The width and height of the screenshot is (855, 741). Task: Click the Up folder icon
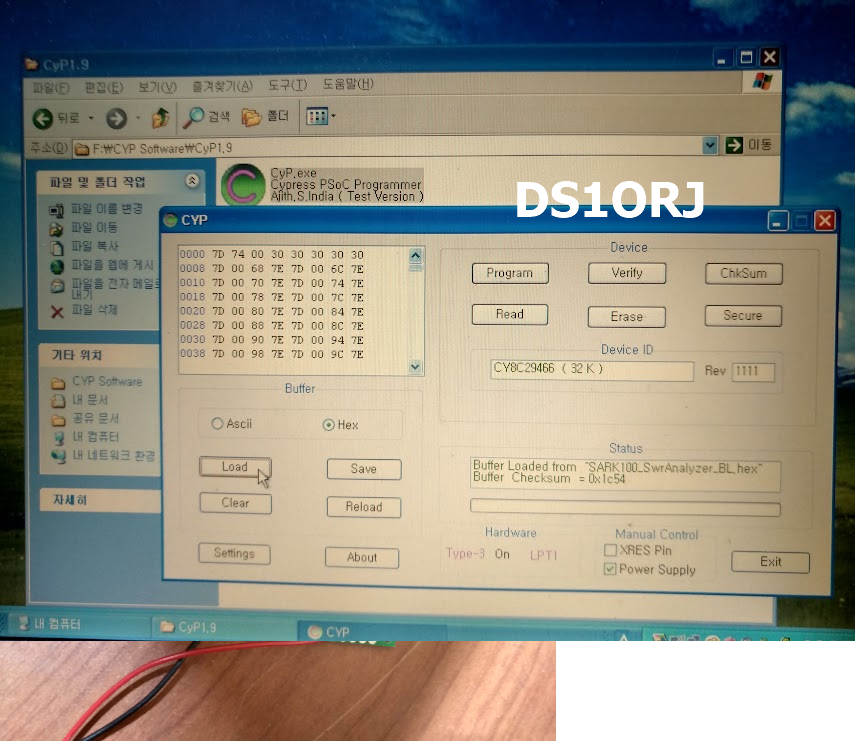pyautogui.click(x=160, y=117)
